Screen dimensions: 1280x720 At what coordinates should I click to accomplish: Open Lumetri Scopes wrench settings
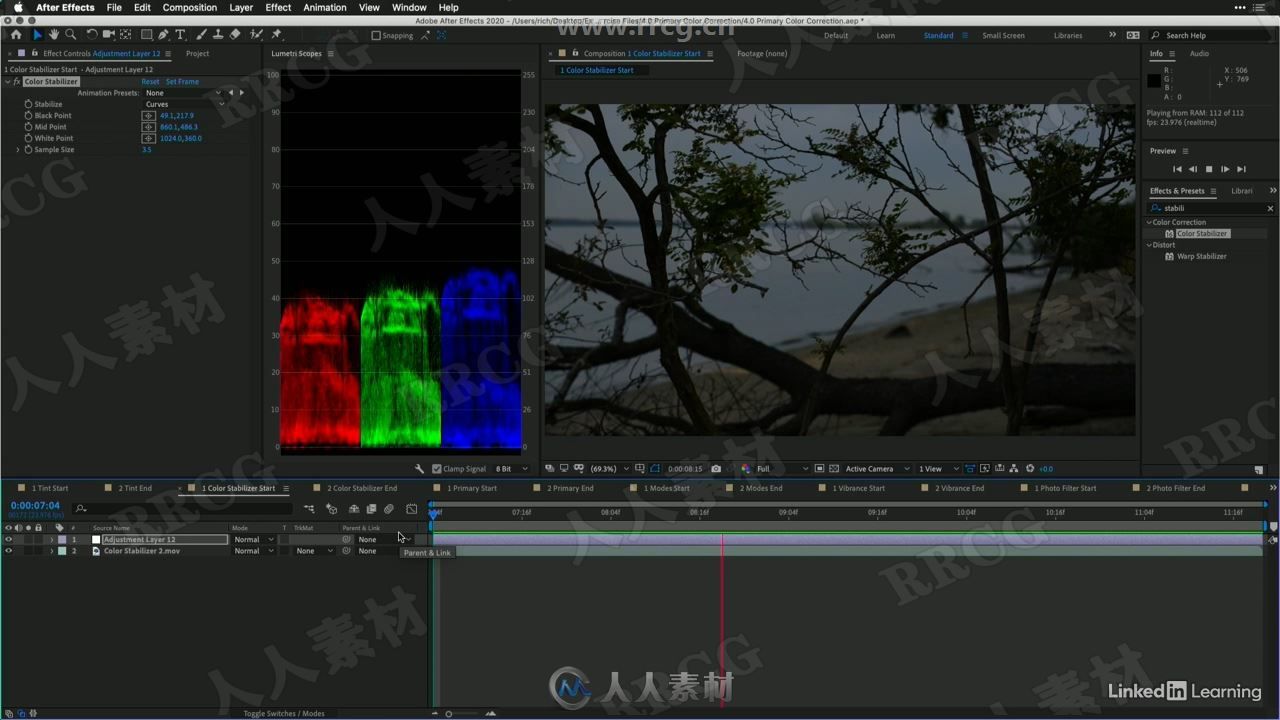(x=420, y=469)
